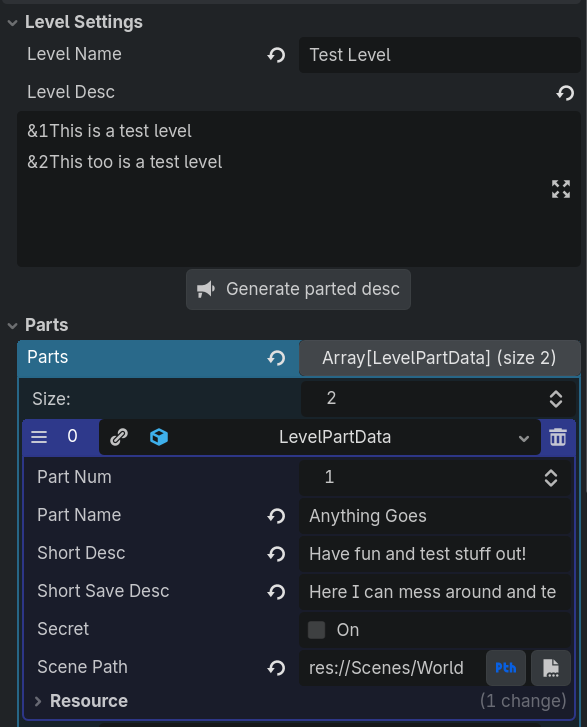The height and width of the screenshot is (727, 587).
Task: Click the Part Name field Anything Goes
Action: coord(435,516)
